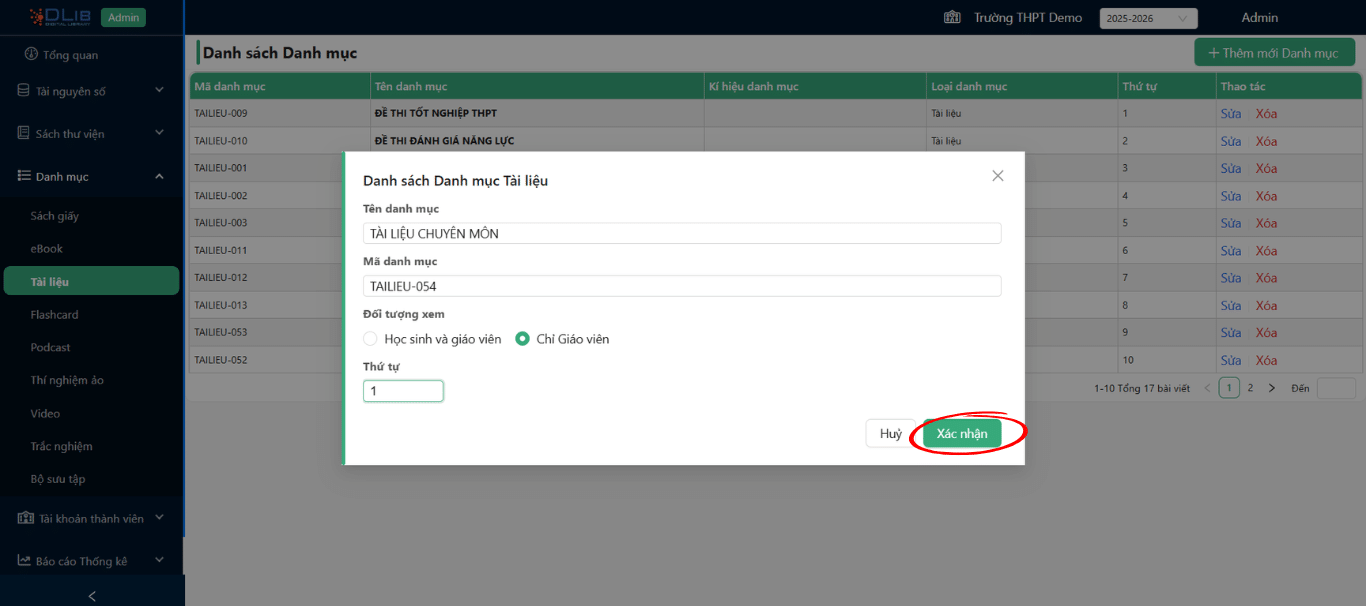The height and width of the screenshot is (606, 1366).
Task: Click the Thứ tự number field
Action: tap(403, 391)
